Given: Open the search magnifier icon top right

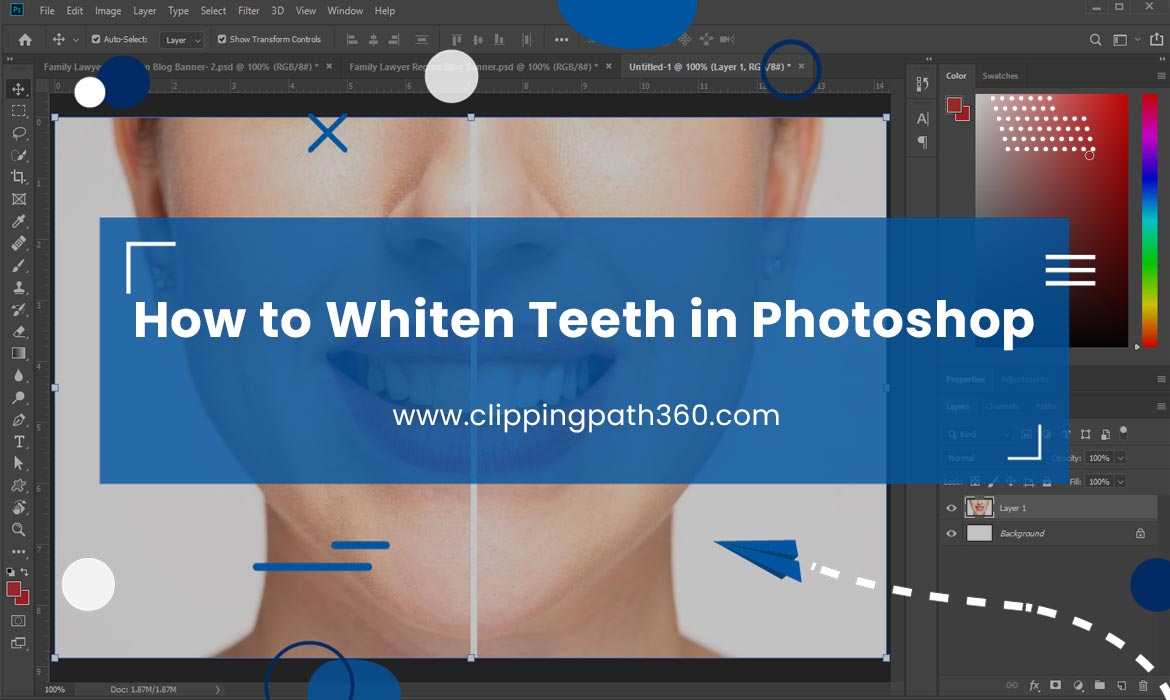Looking at the screenshot, I should click(1095, 40).
